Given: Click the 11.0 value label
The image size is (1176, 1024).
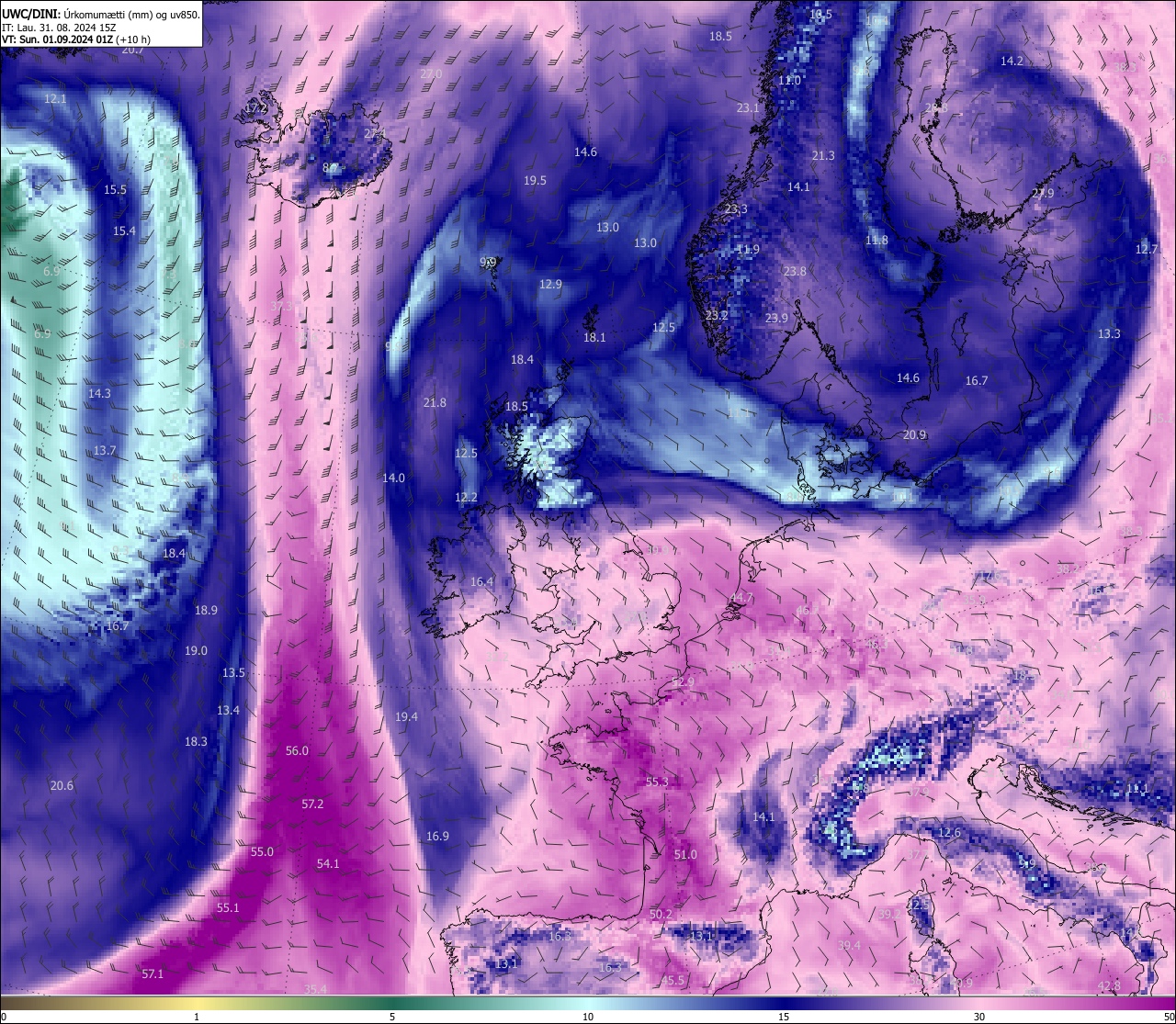Looking at the screenshot, I should [x=789, y=80].
